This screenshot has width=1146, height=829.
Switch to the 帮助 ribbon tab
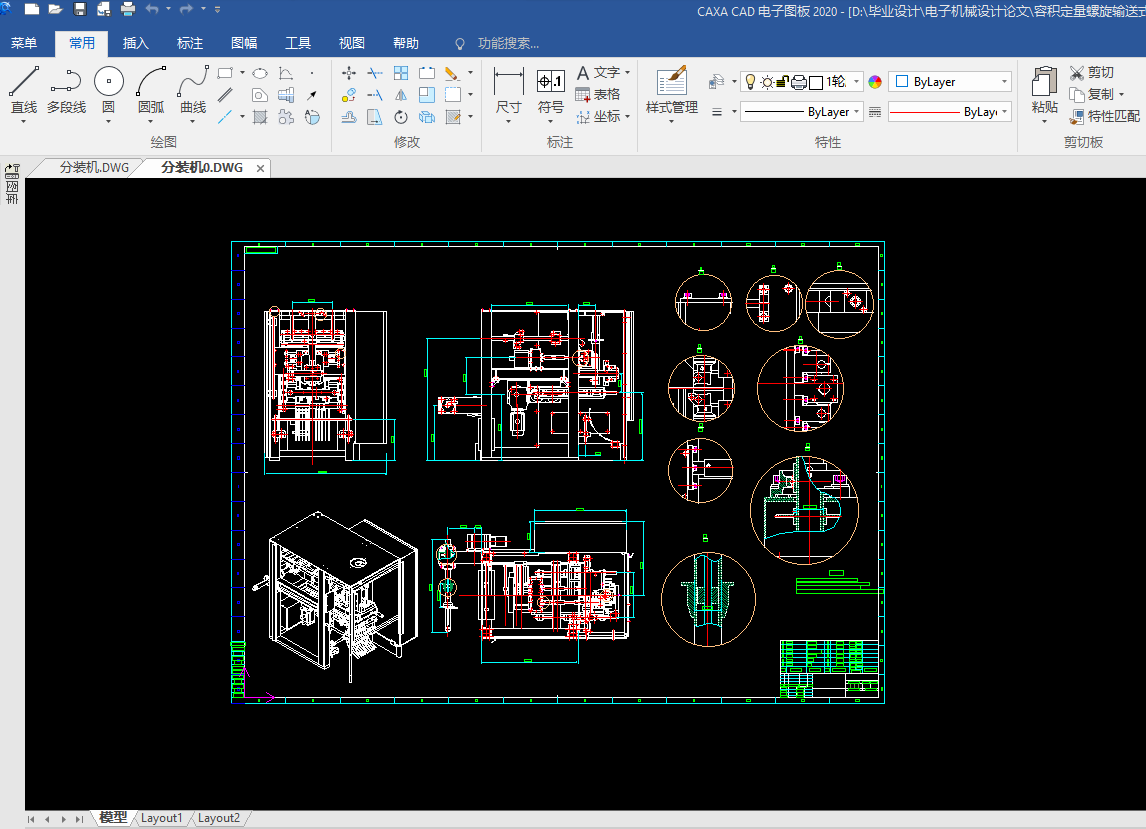(x=406, y=43)
